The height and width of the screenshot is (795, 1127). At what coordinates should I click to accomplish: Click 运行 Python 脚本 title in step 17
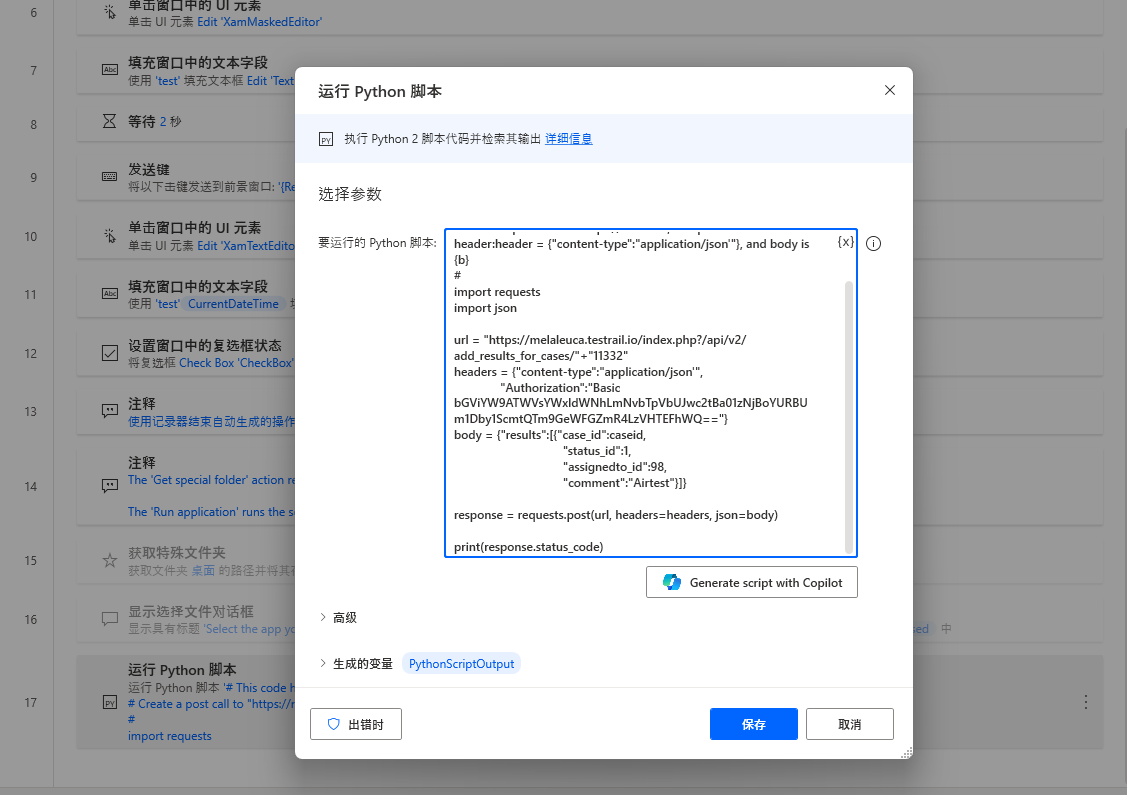(182, 670)
